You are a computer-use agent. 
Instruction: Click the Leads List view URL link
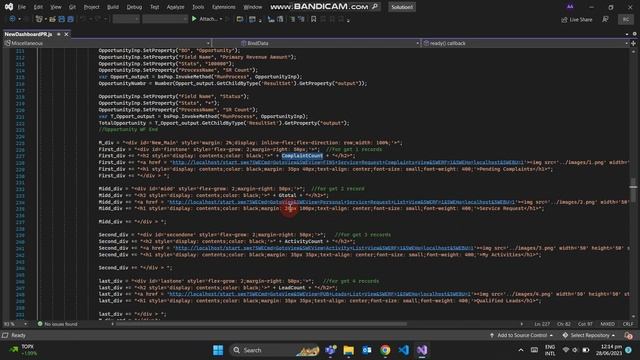319,294
